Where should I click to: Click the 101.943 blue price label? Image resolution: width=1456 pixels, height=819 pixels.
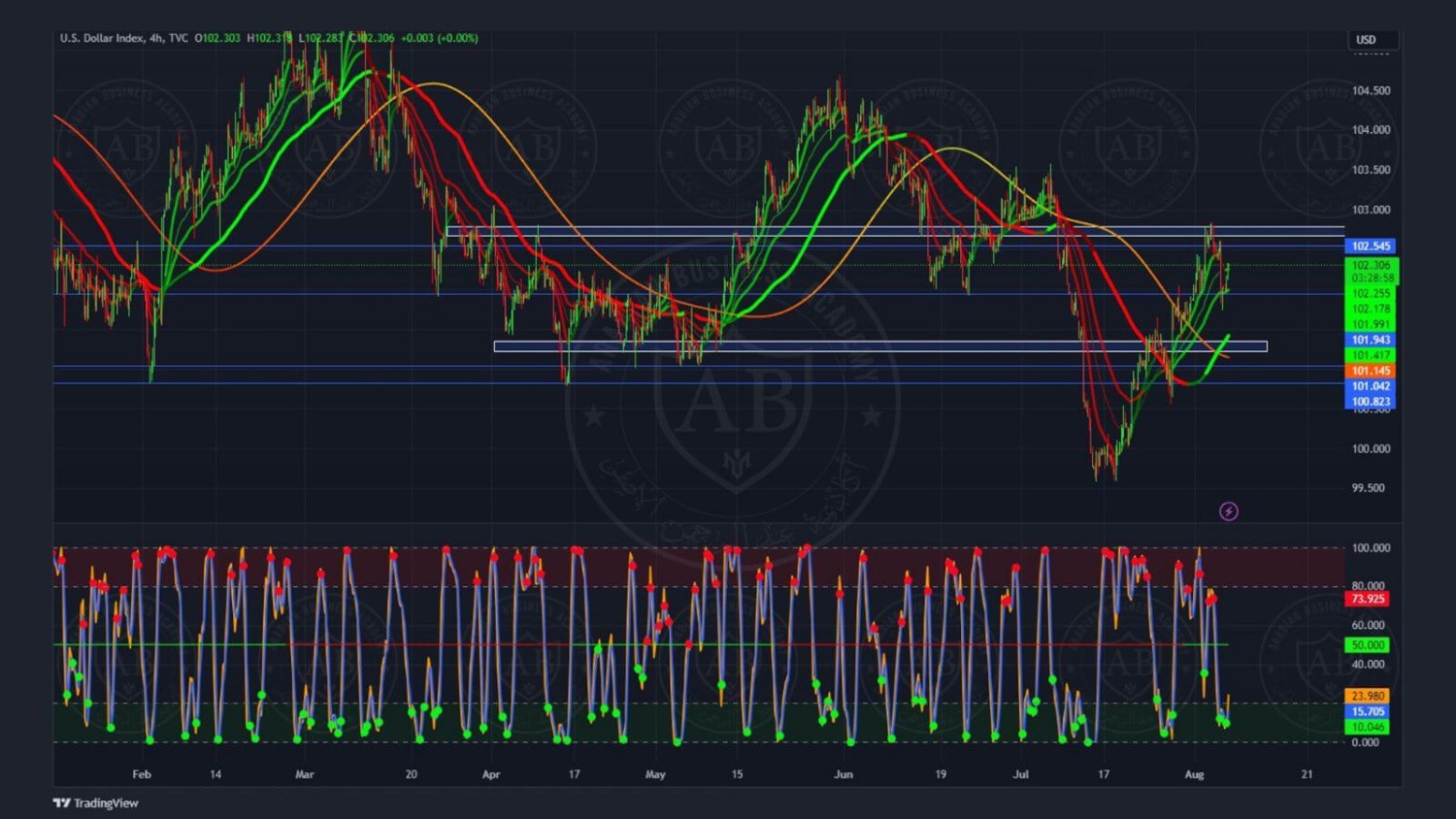pos(1371,340)
